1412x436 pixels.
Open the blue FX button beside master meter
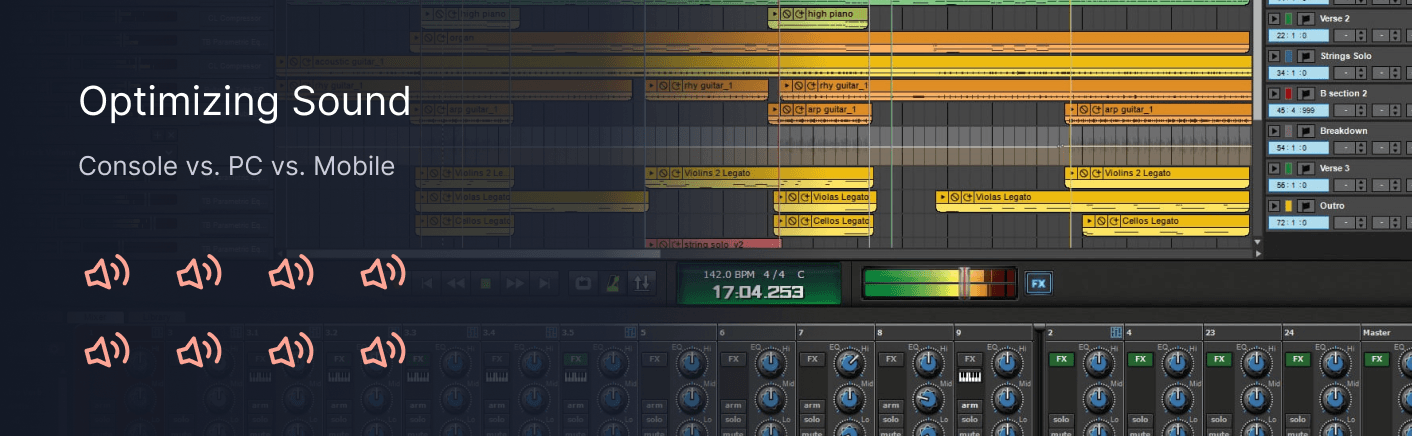[1038, 283]
